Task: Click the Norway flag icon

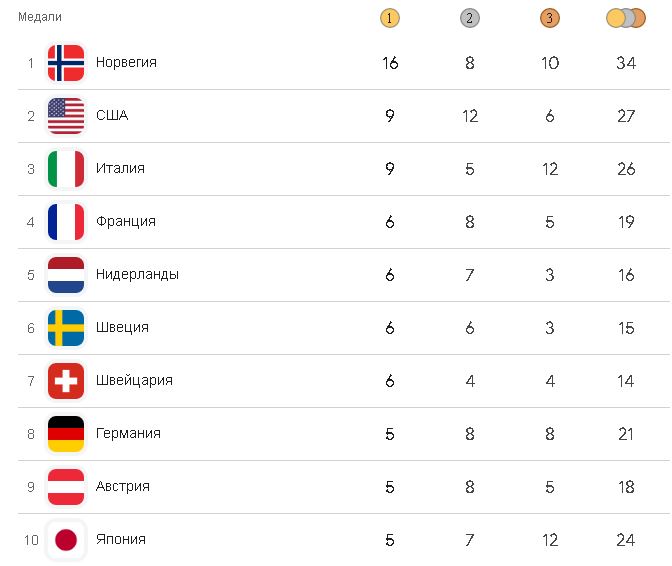Action: point(66,63)
